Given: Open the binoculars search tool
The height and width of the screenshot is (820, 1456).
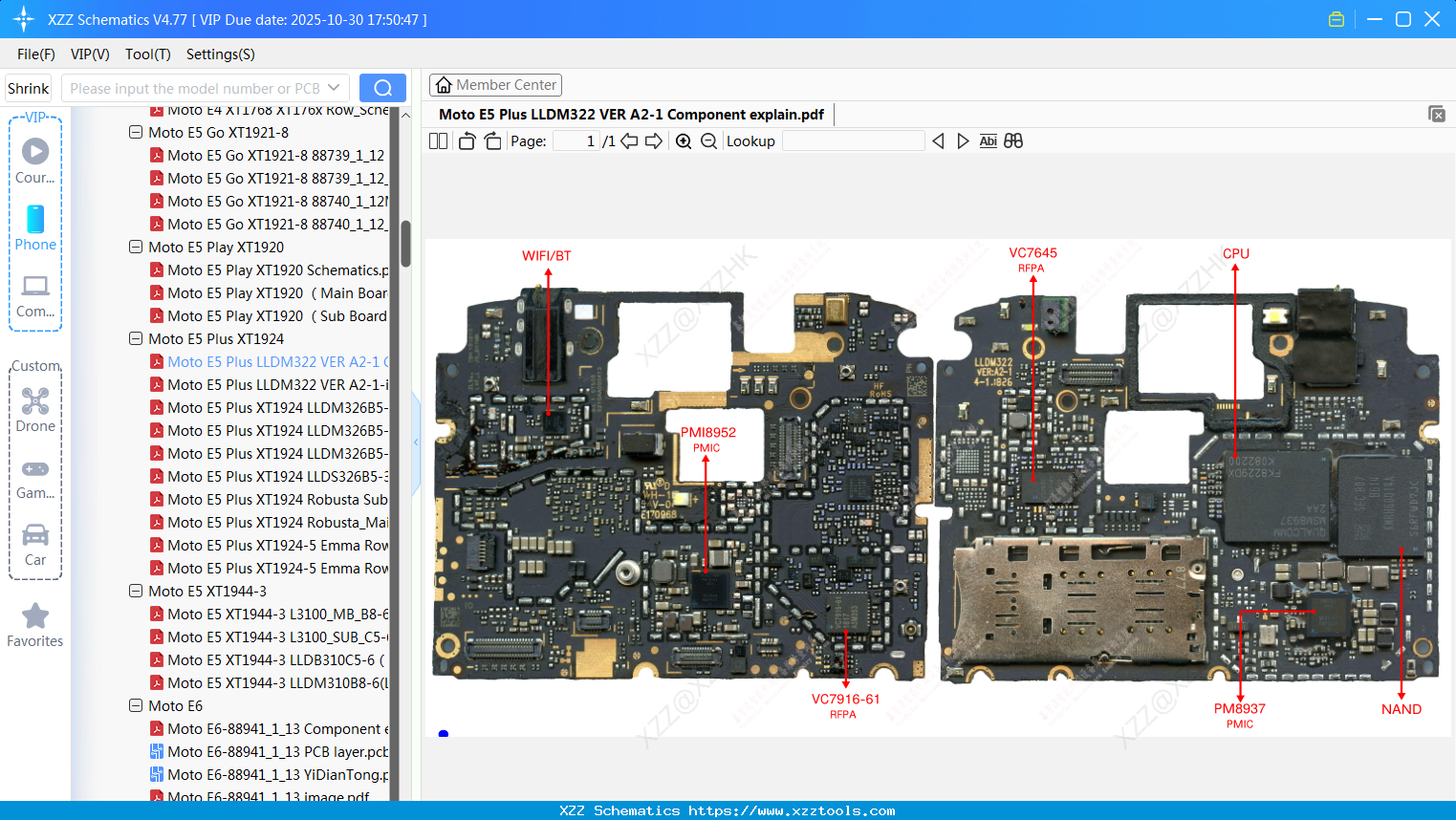Looking at the screenshot, I should (1013, 140).
